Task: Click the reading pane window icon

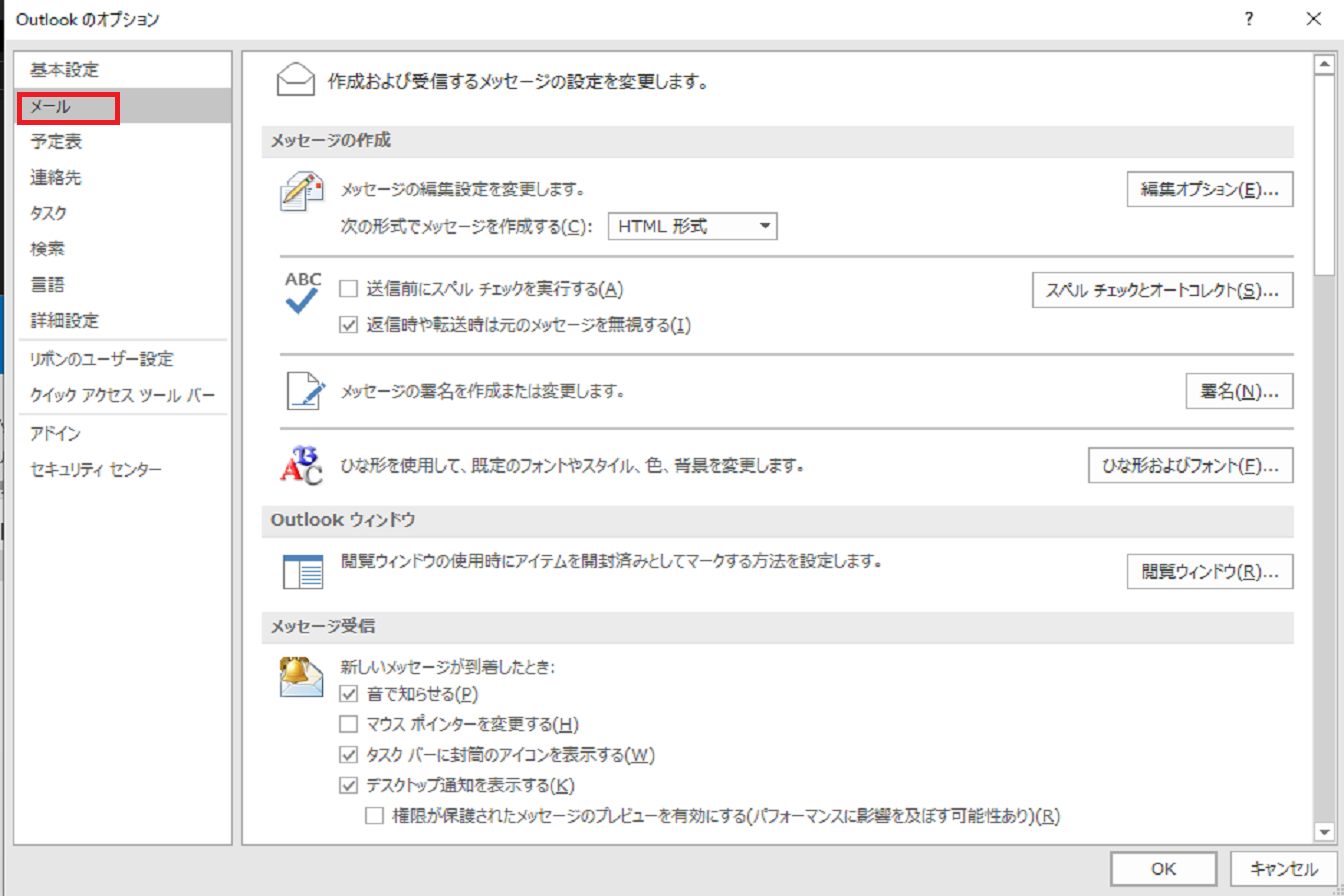Action: 302,573
